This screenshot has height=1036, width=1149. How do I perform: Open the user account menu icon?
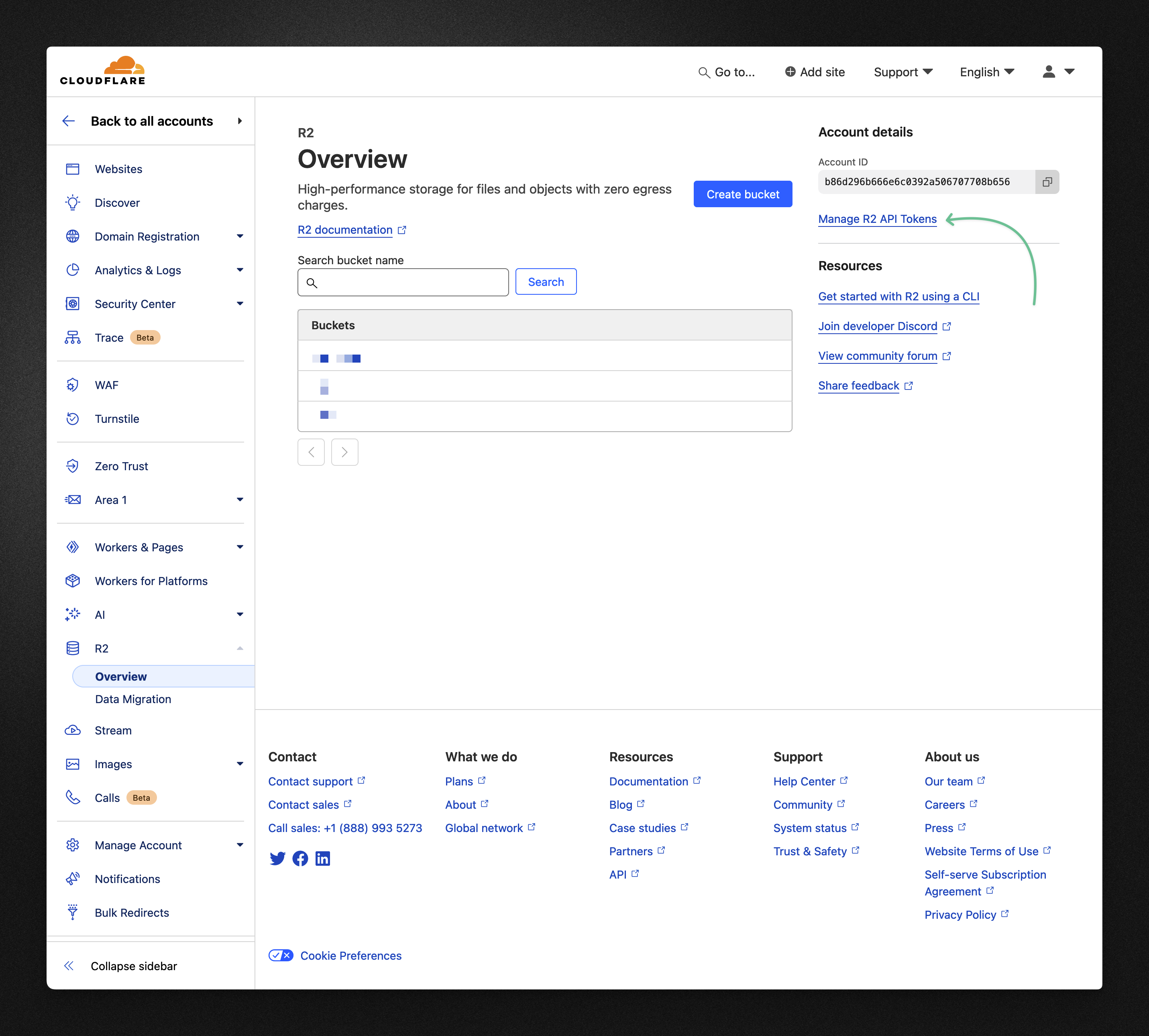[x=1049, y=72]
